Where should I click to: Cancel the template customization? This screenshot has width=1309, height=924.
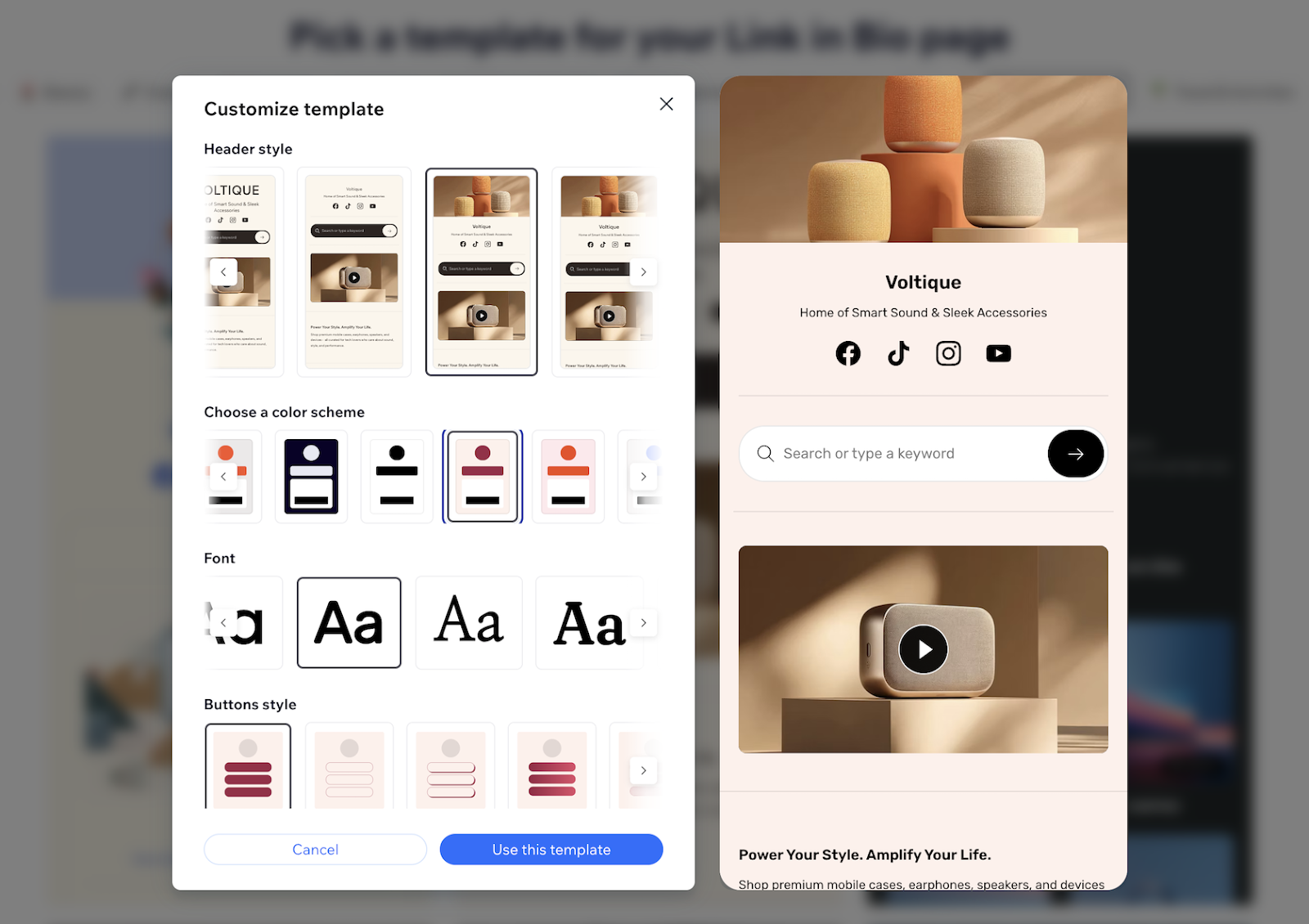315,849
